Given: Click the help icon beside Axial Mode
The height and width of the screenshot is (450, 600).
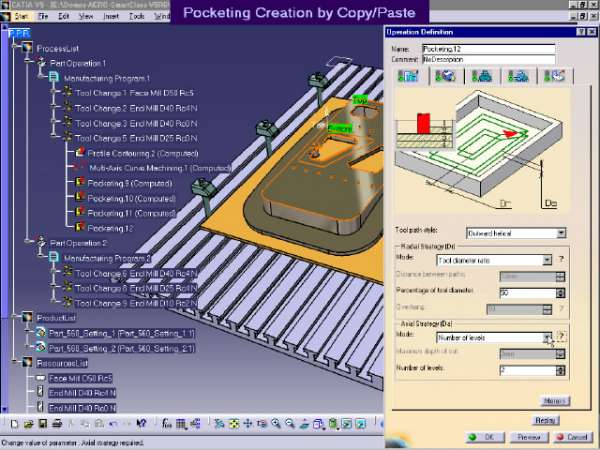Looking at the screenshot, I should point(561,336).
